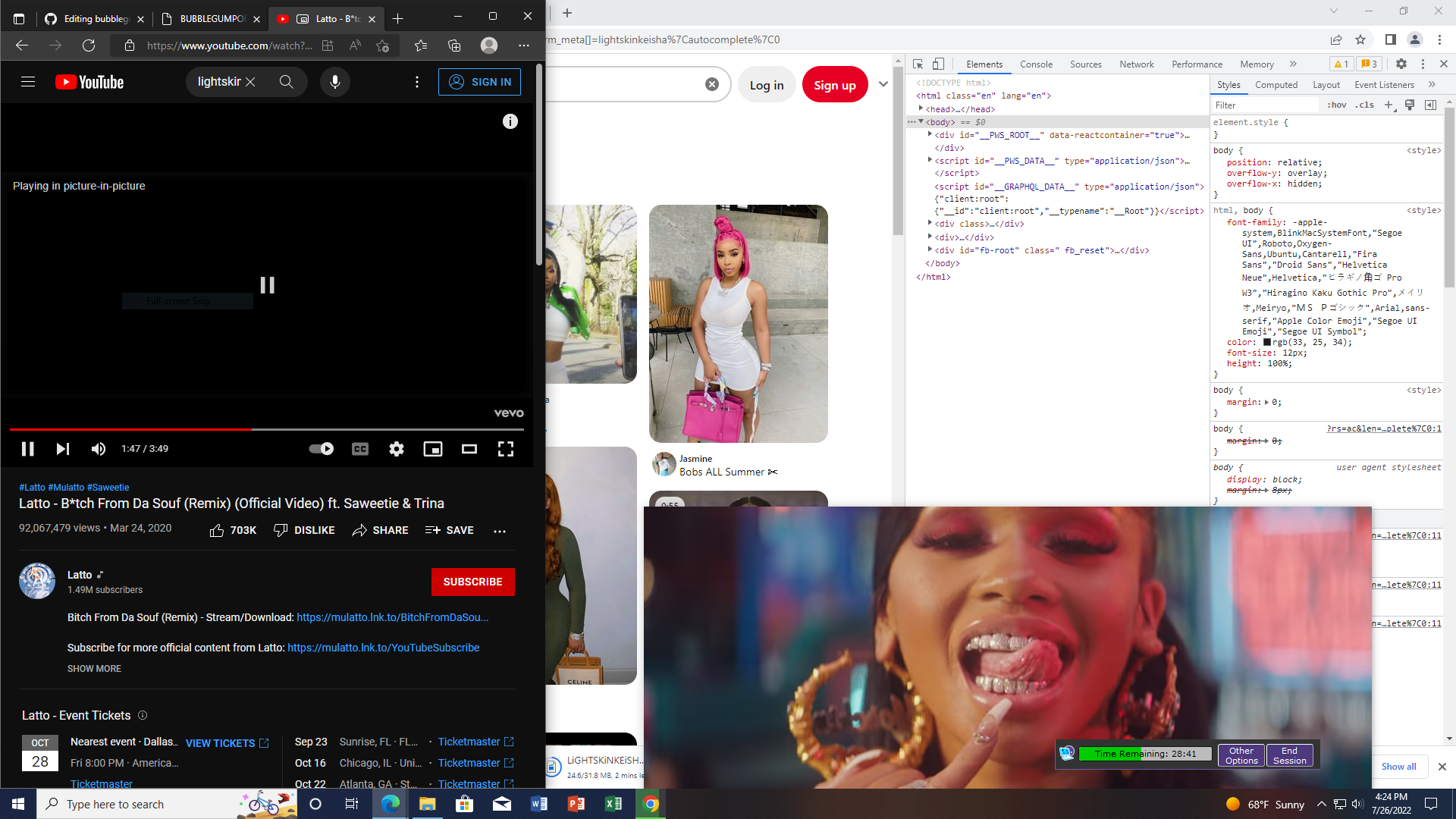Open YouTube player settings gear
1456x819 pixels.
click(396, 449)
